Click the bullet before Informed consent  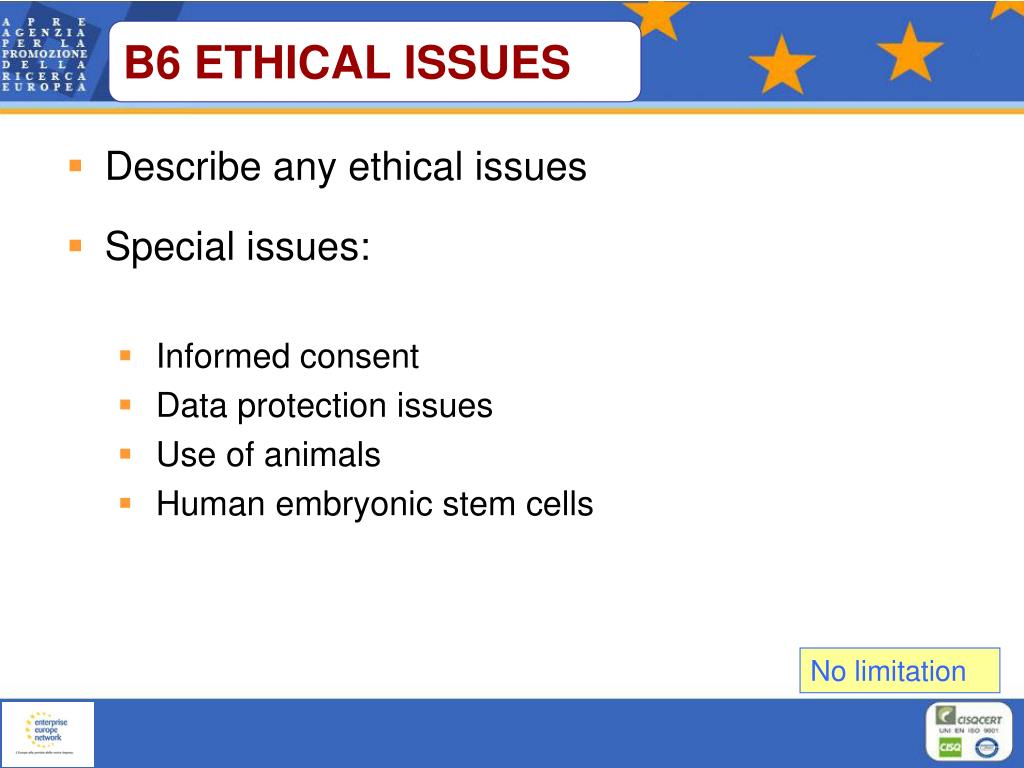(x=125, y=356)
